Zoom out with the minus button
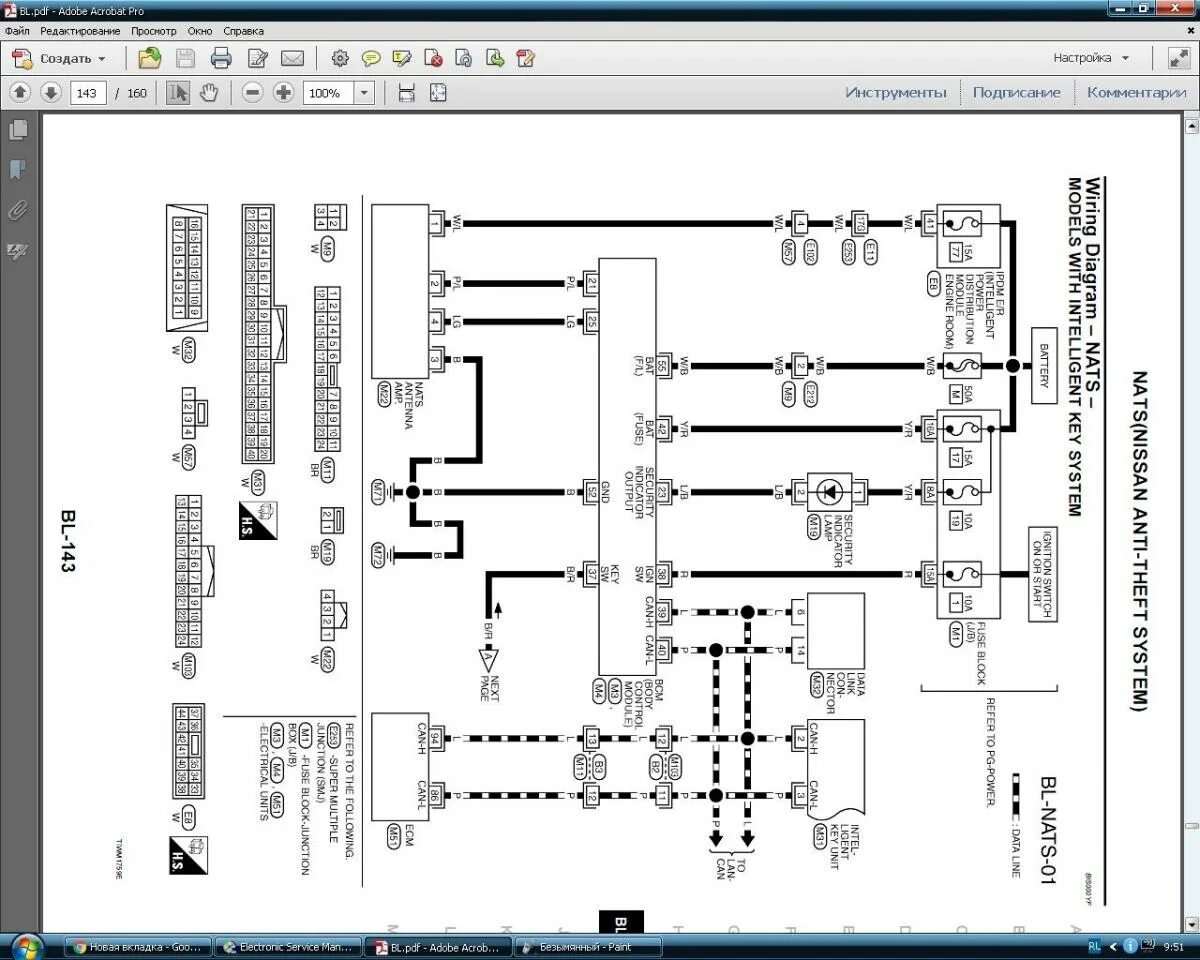 click(x=253, y=93)
